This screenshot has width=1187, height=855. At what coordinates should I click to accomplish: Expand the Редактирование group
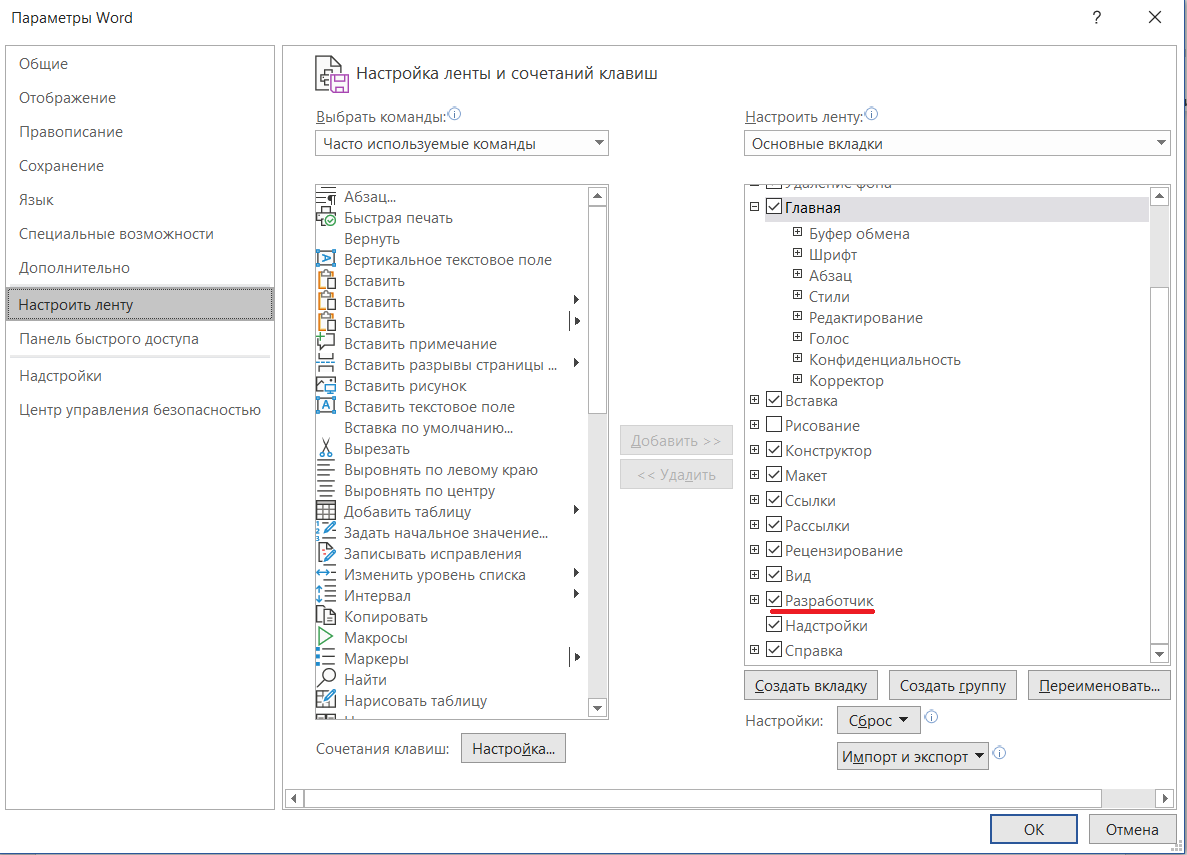click(797, 316)
